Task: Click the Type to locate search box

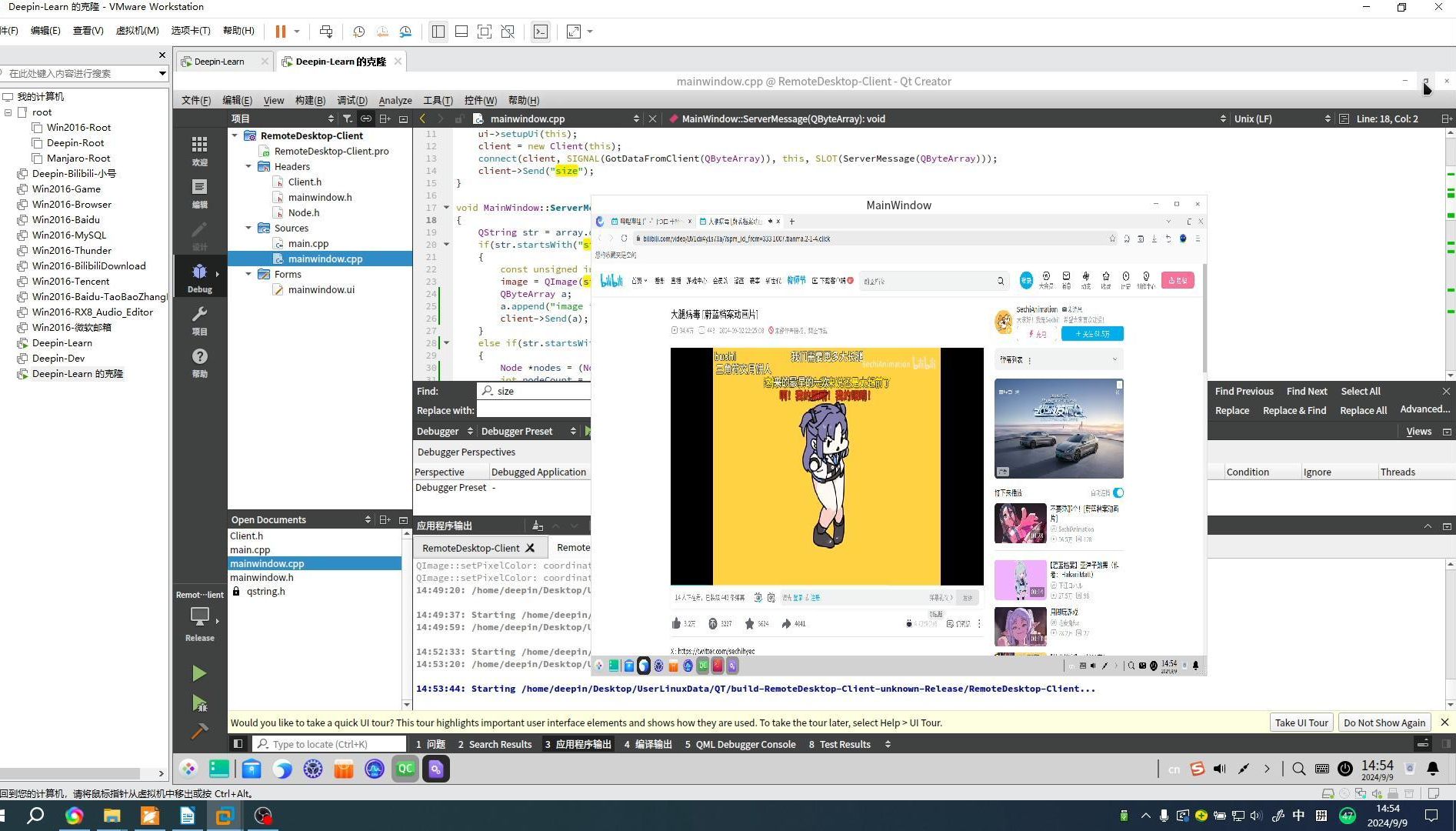Action: (330, 744)
